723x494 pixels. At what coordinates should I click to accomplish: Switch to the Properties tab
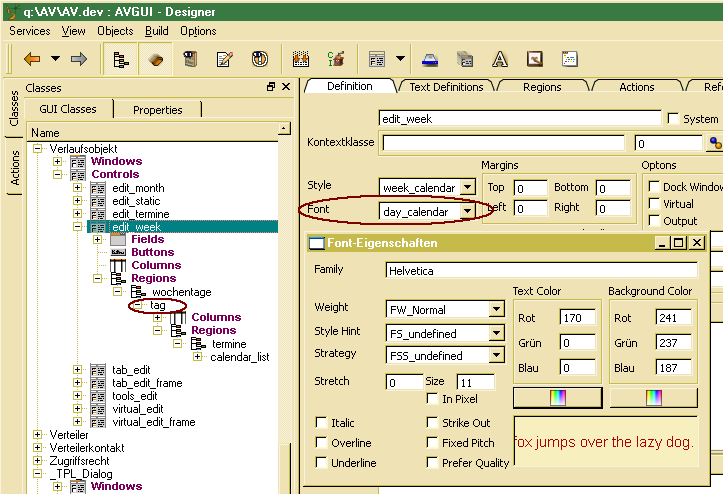point(158,110)
